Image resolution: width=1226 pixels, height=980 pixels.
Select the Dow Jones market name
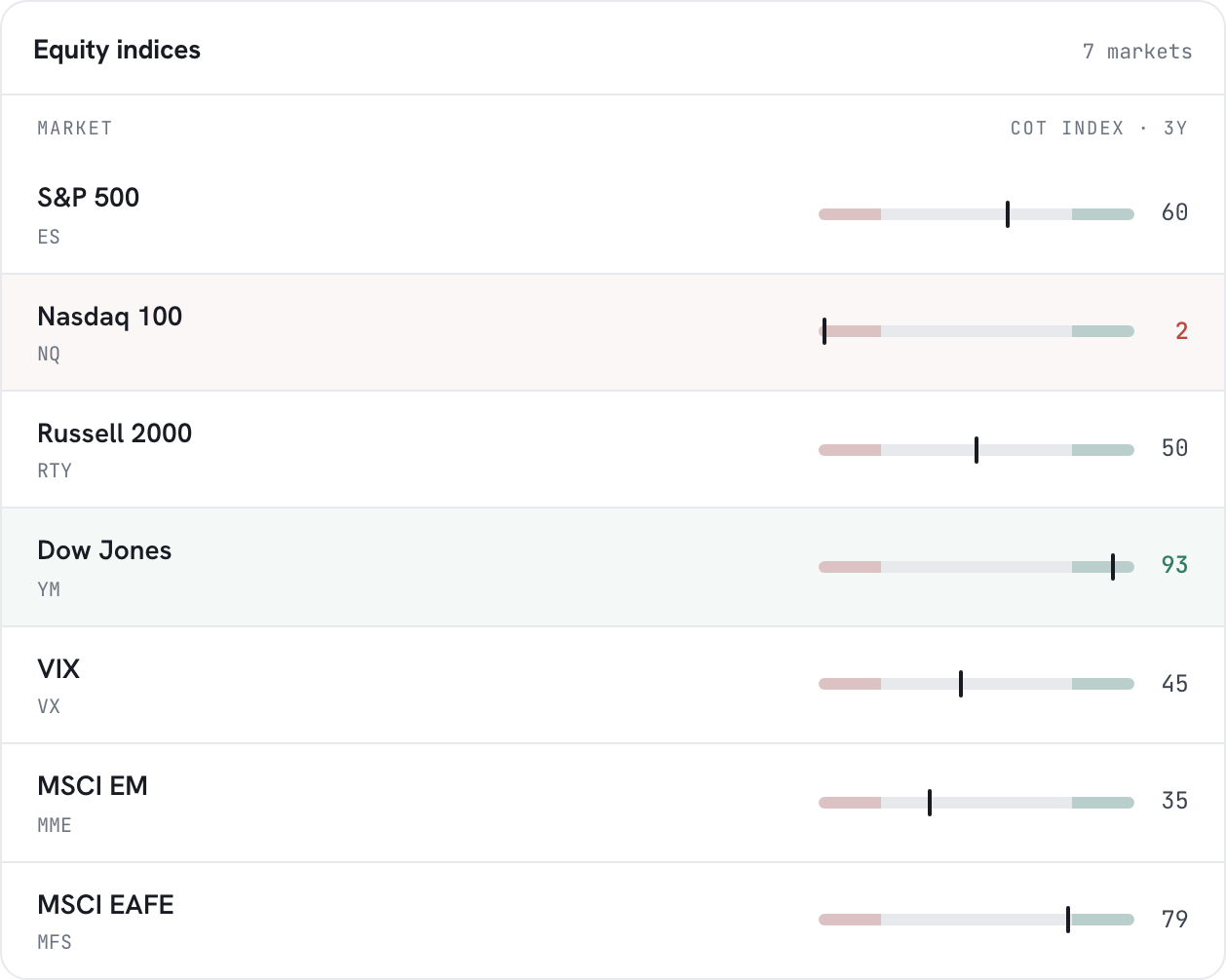pyautogui.click(x=104, y=550)
